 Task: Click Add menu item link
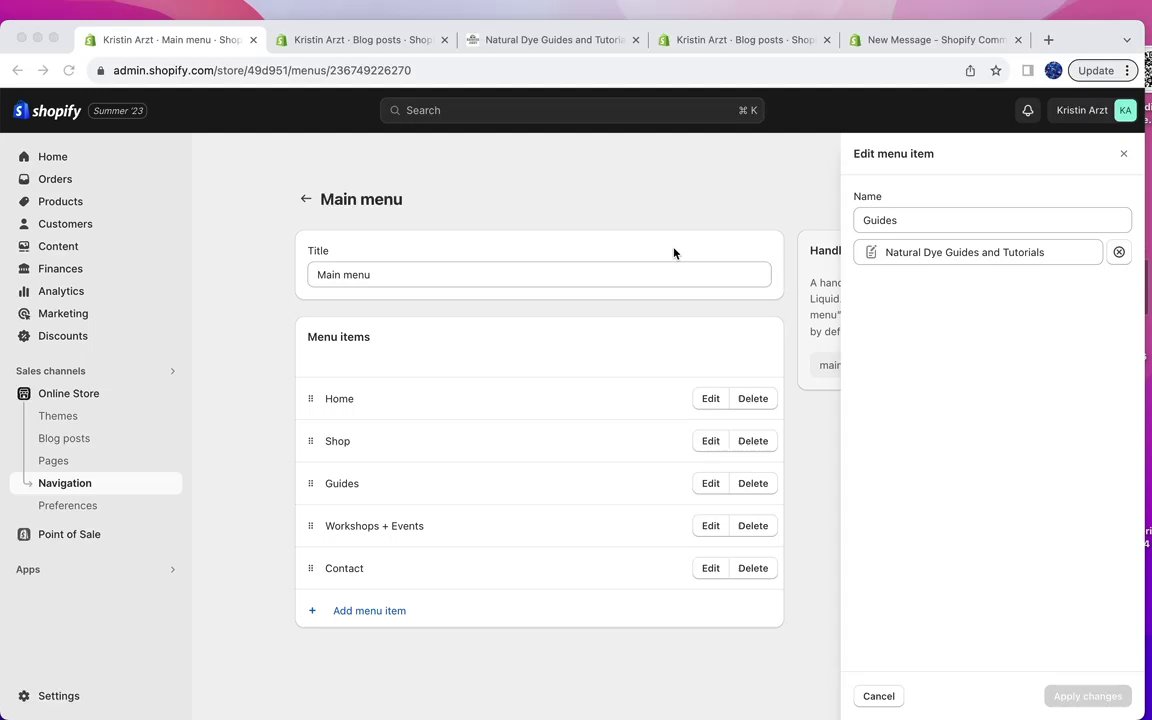pos(369,611)
